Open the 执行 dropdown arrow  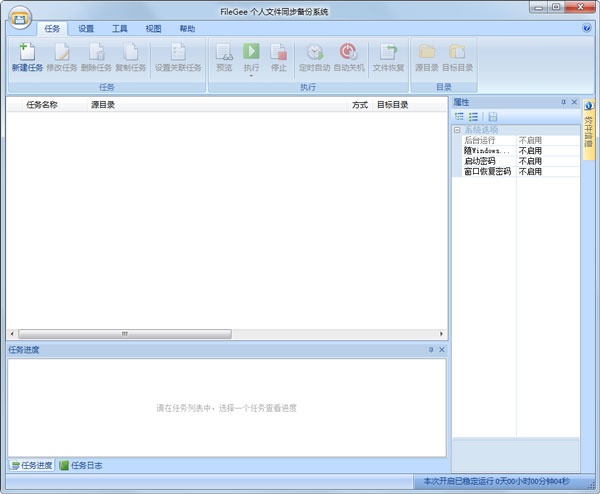(251, 76)
